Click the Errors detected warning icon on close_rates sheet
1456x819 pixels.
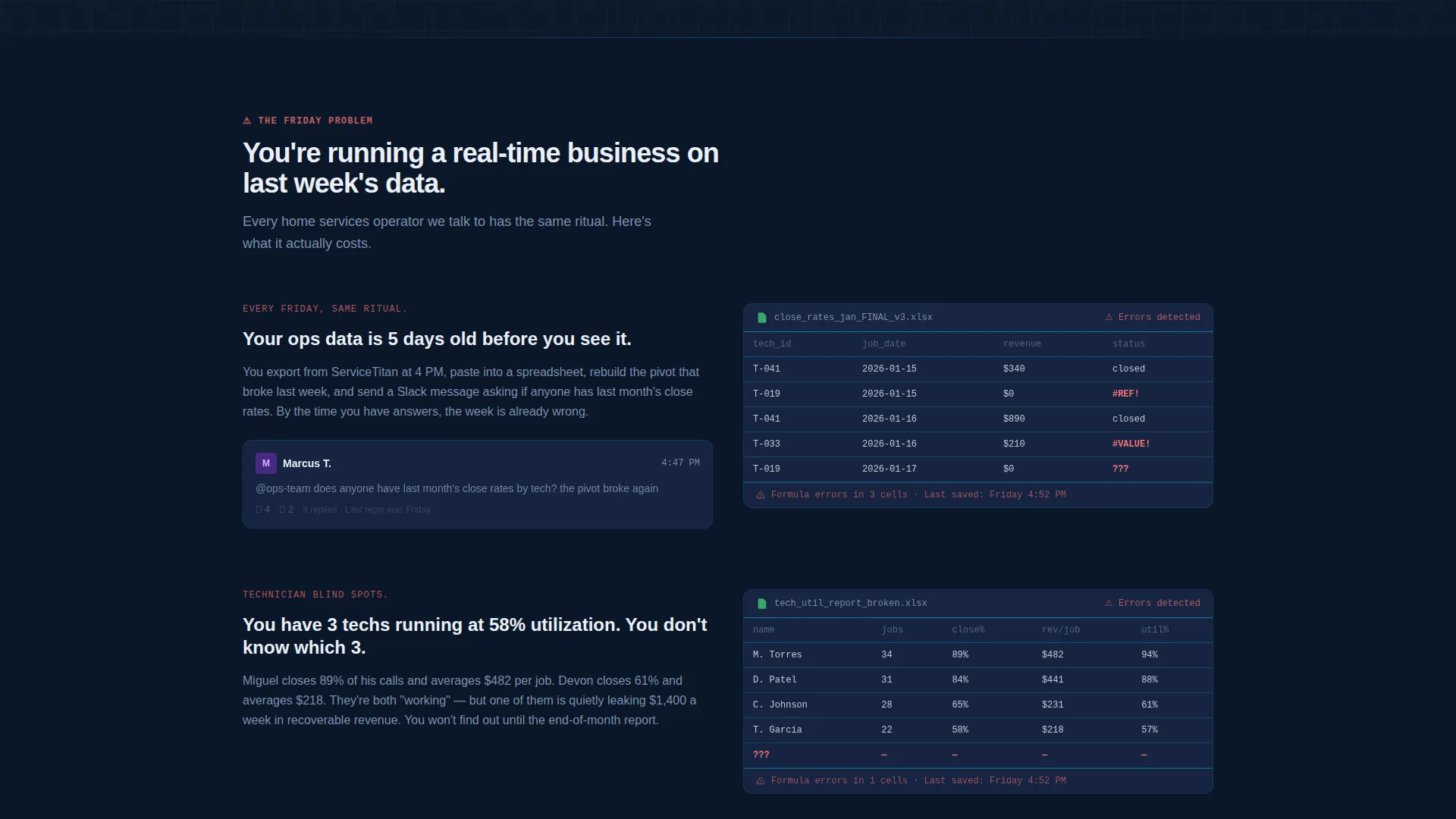click(1109, 317)
